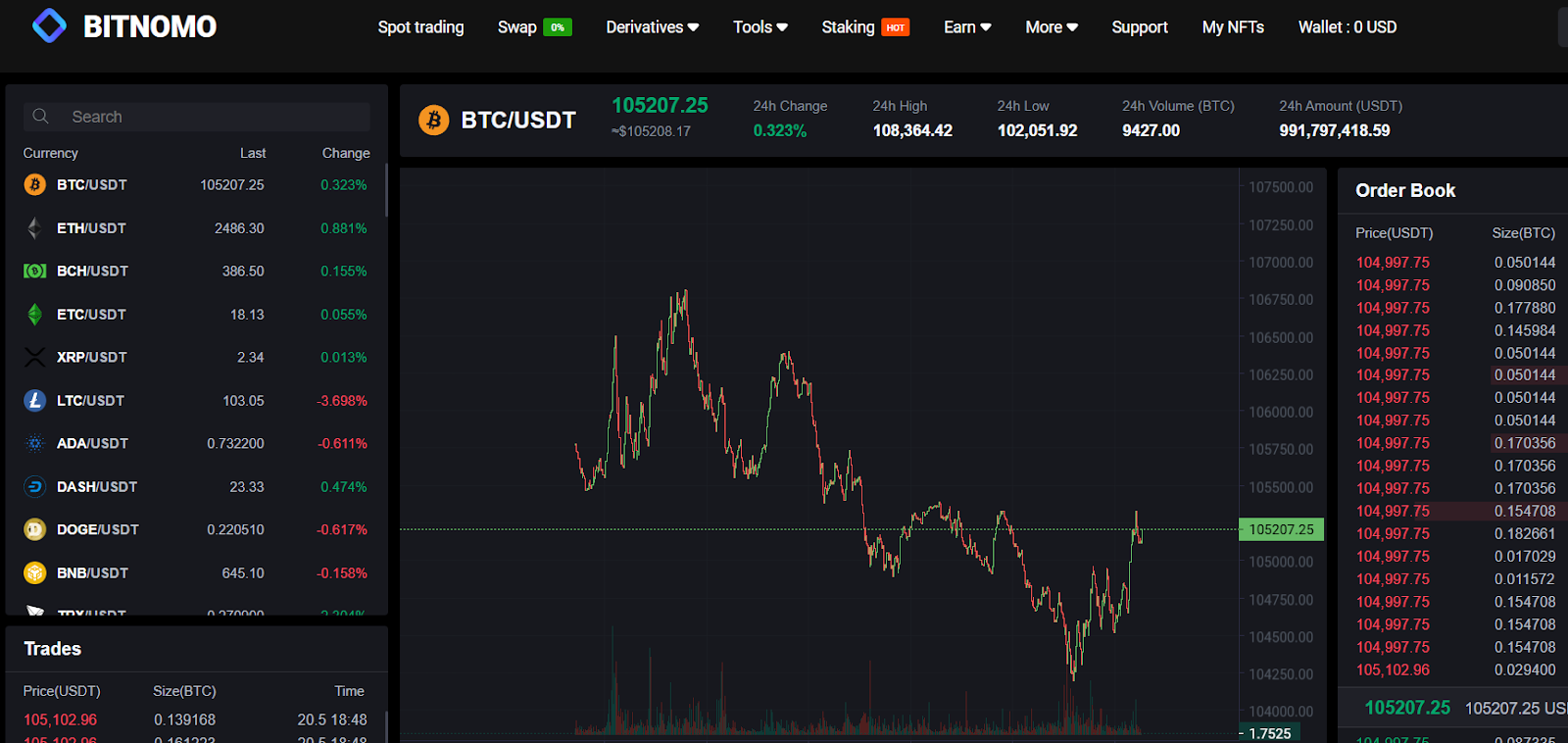Select the XRP/USDT pair row
The width and height of the screenshot is (1568, 743).
tap(196, 357)
